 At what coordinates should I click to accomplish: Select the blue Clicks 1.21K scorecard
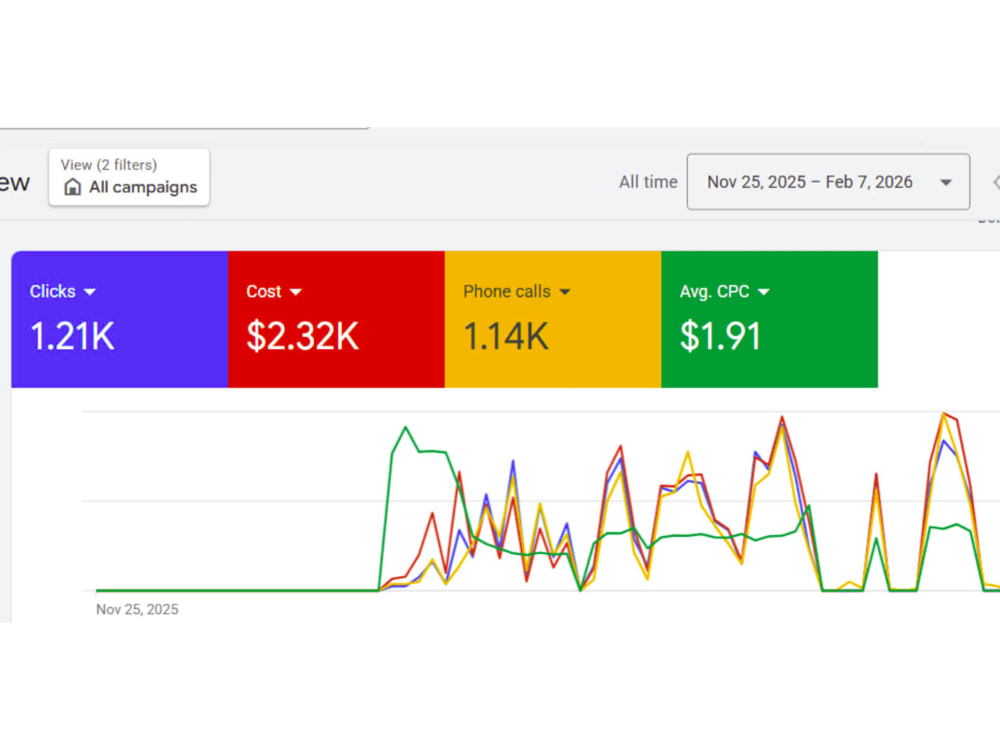pyautogui.click(x=119, y=319)
